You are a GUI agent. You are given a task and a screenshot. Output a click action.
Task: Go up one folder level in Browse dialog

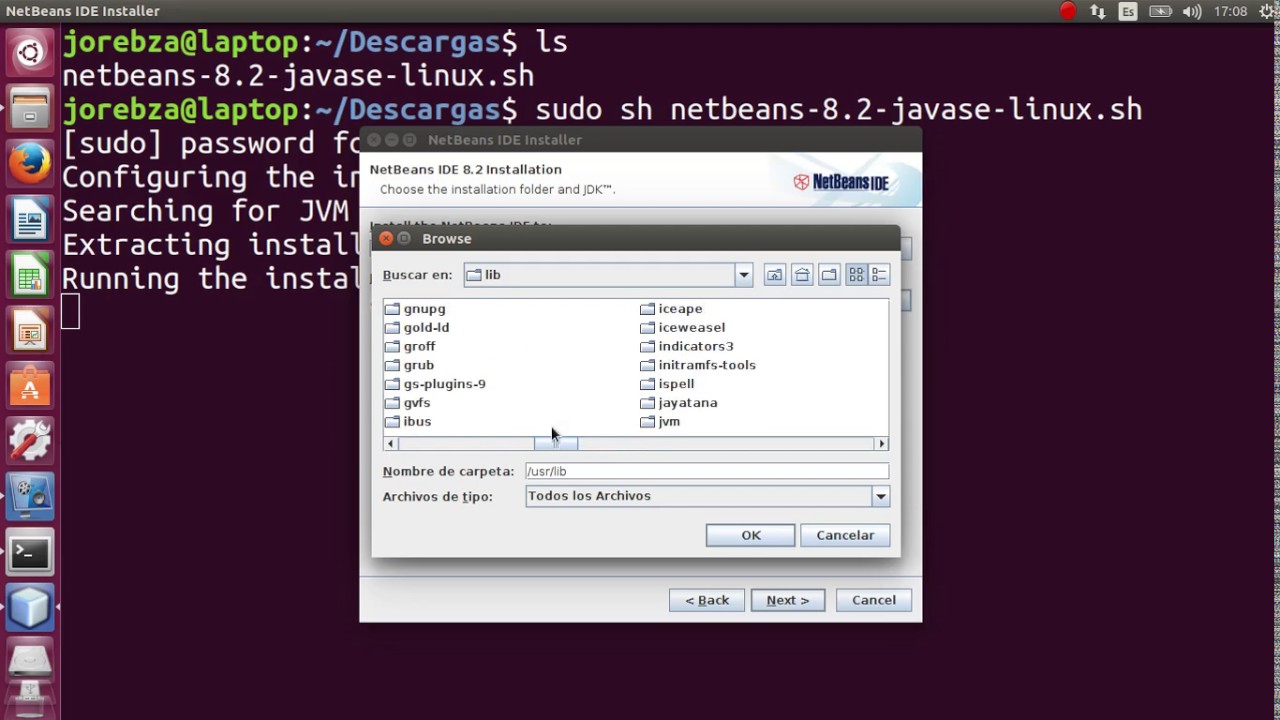point(774,275)
